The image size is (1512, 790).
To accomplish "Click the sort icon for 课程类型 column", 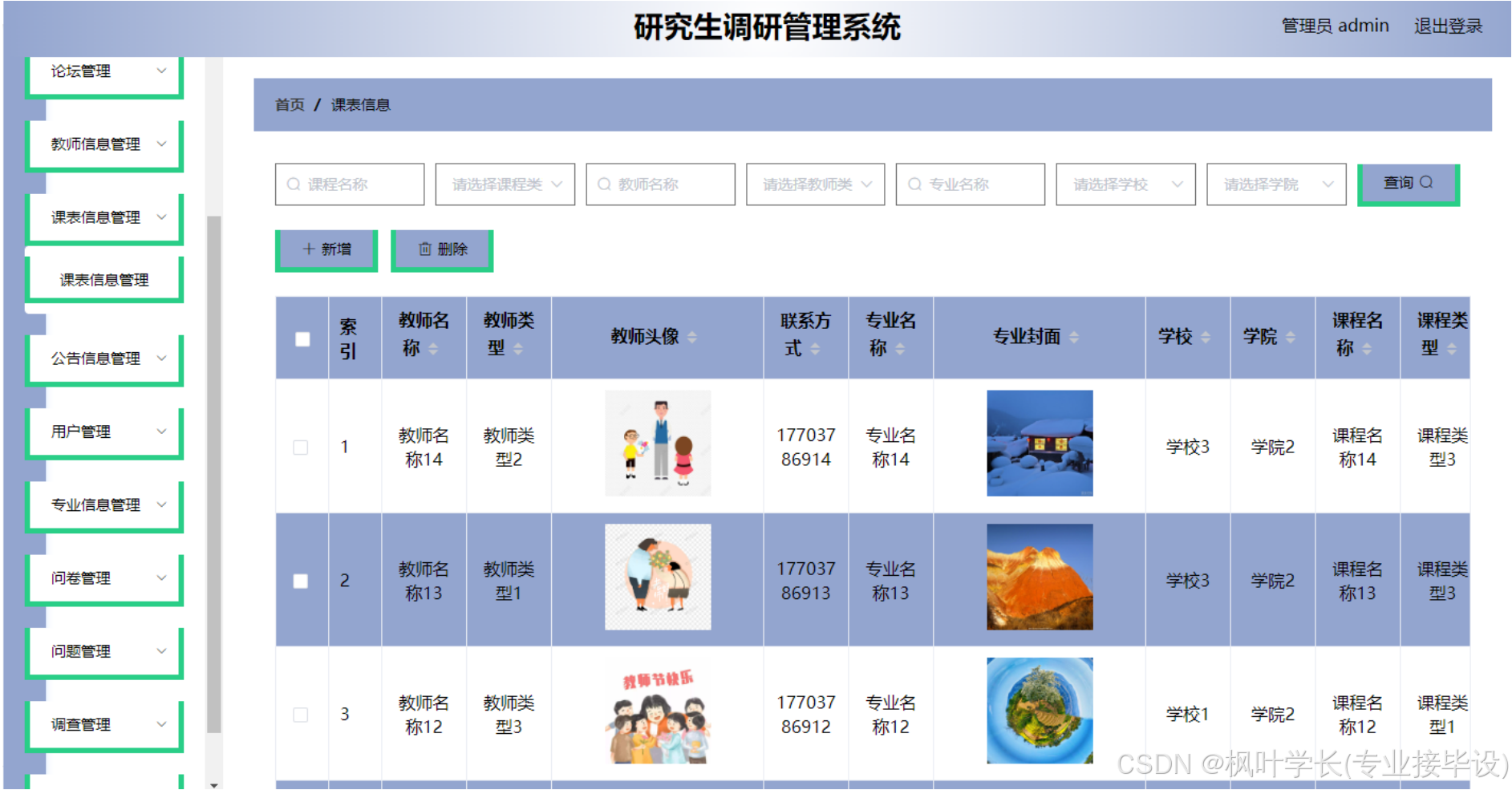I will (x=1452, y=349).
